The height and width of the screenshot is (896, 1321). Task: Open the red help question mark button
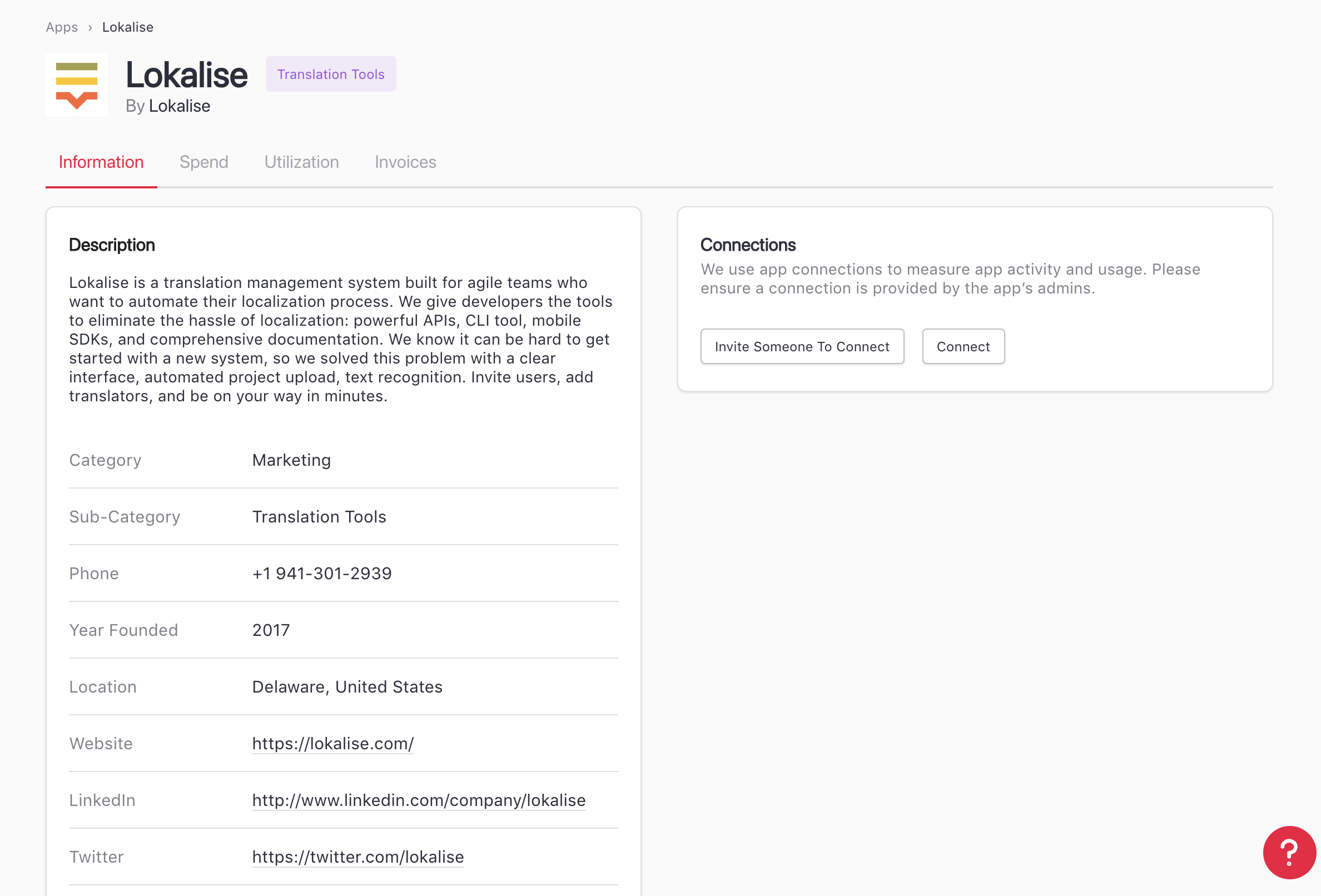[x=1289, y=852]
